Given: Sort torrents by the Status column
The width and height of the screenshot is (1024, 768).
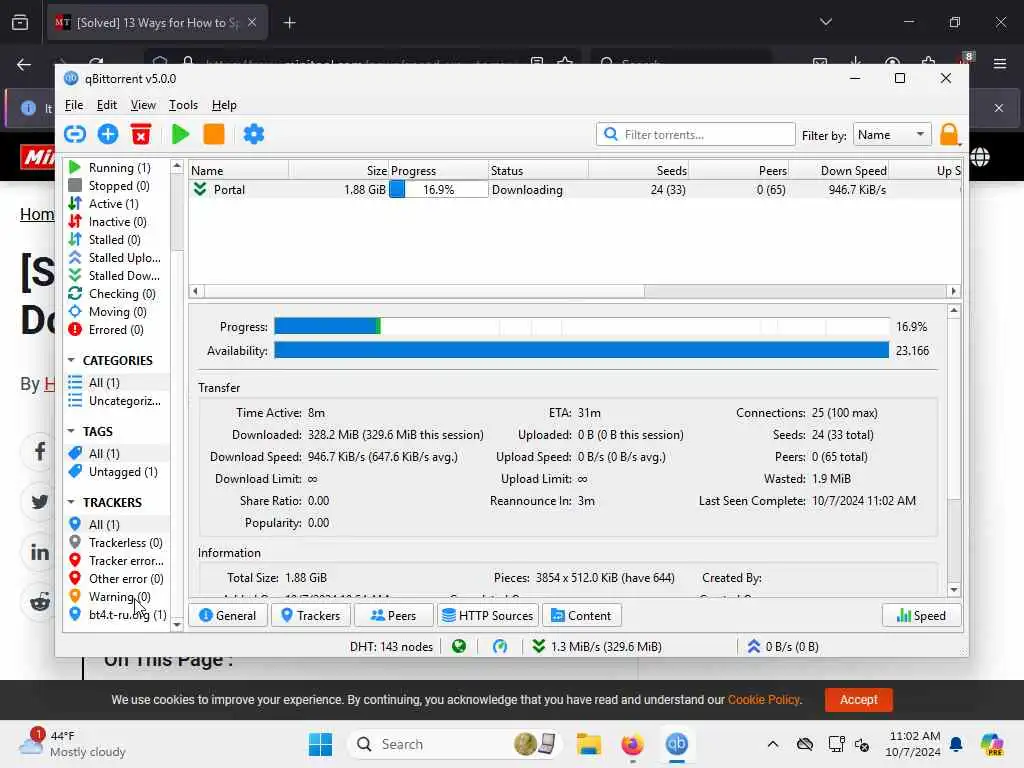Looking at the screenshot, I should [x=538, y=170].
